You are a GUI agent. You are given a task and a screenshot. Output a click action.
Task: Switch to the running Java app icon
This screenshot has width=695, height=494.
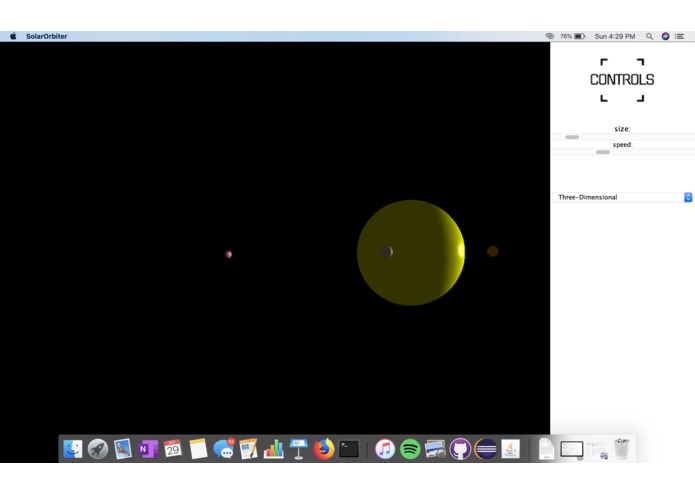point(511,449)
